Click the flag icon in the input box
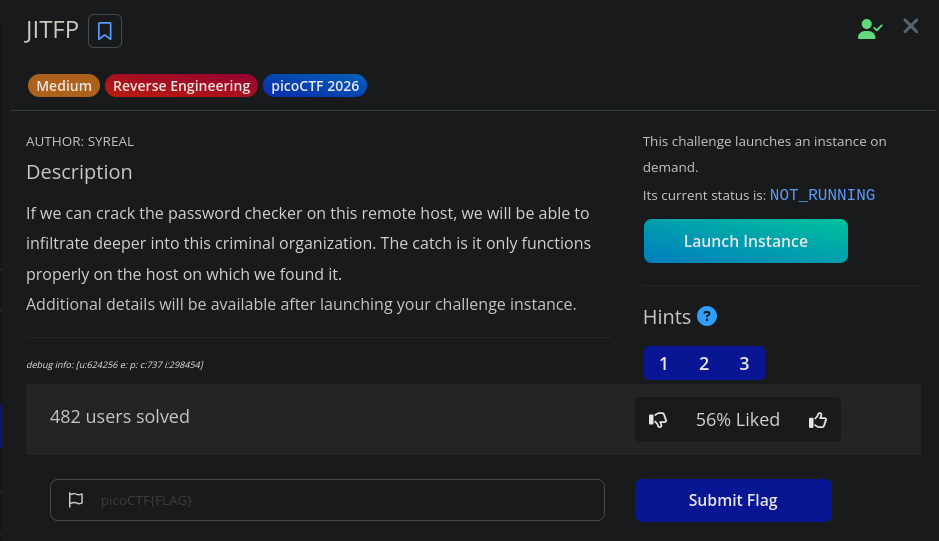 pyautogui.click(x=76, y=500)
